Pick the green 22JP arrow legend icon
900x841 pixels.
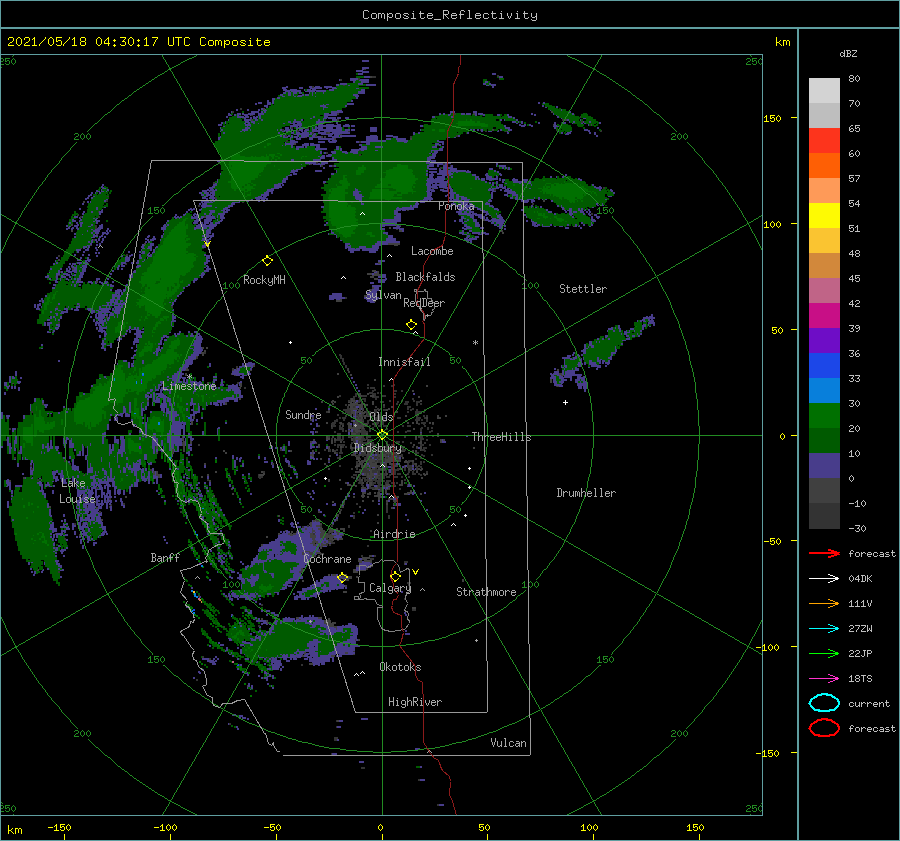[x=824, y=653]
